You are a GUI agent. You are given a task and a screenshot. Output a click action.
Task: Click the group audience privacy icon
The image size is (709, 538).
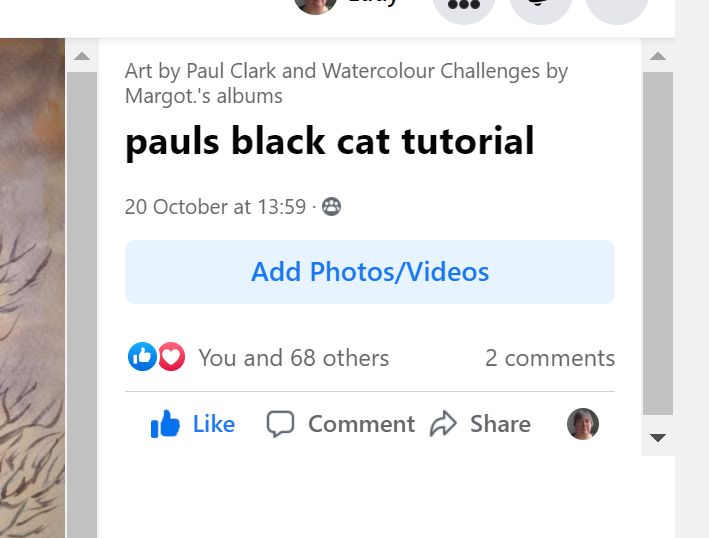click(x=331, y=207)
